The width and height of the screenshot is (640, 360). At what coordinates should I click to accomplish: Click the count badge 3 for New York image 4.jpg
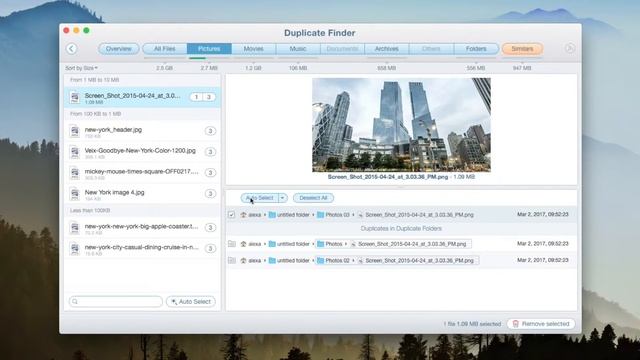pos(210,193)
